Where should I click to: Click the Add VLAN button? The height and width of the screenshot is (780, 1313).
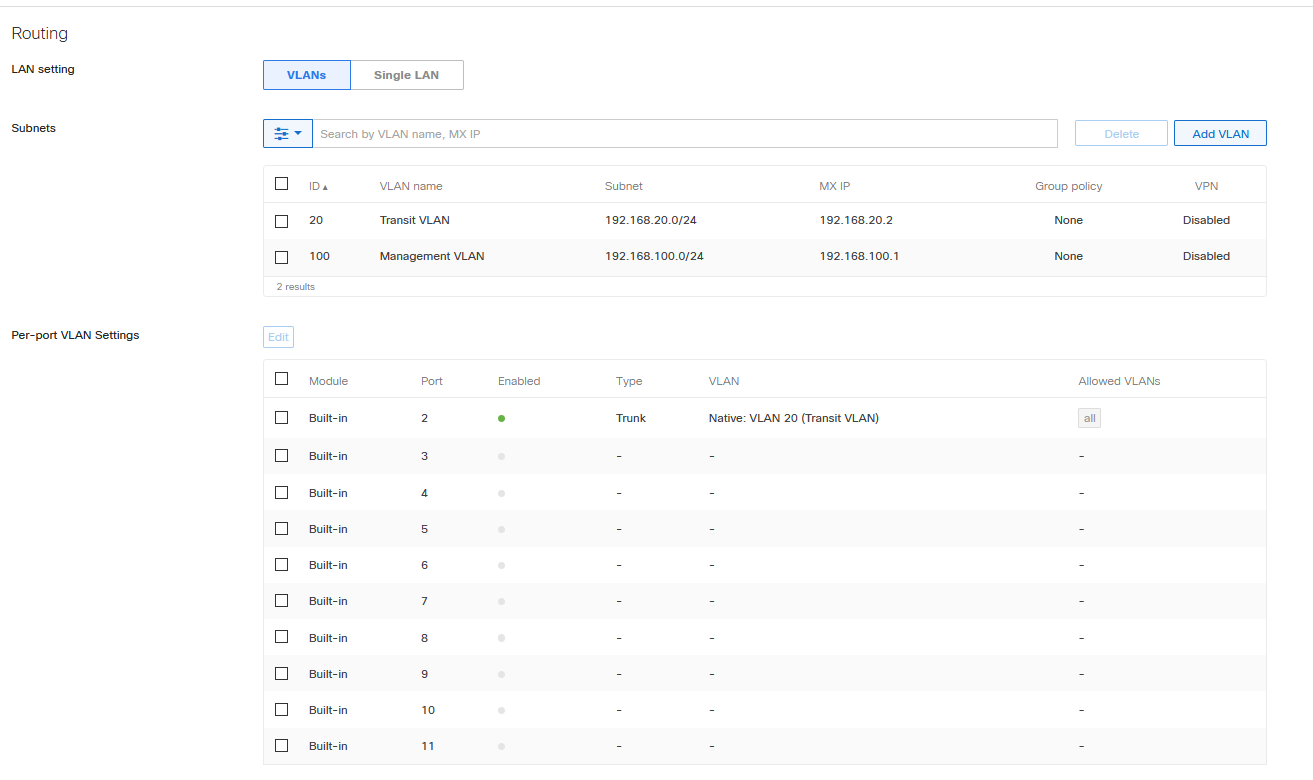click(1219, 133)
